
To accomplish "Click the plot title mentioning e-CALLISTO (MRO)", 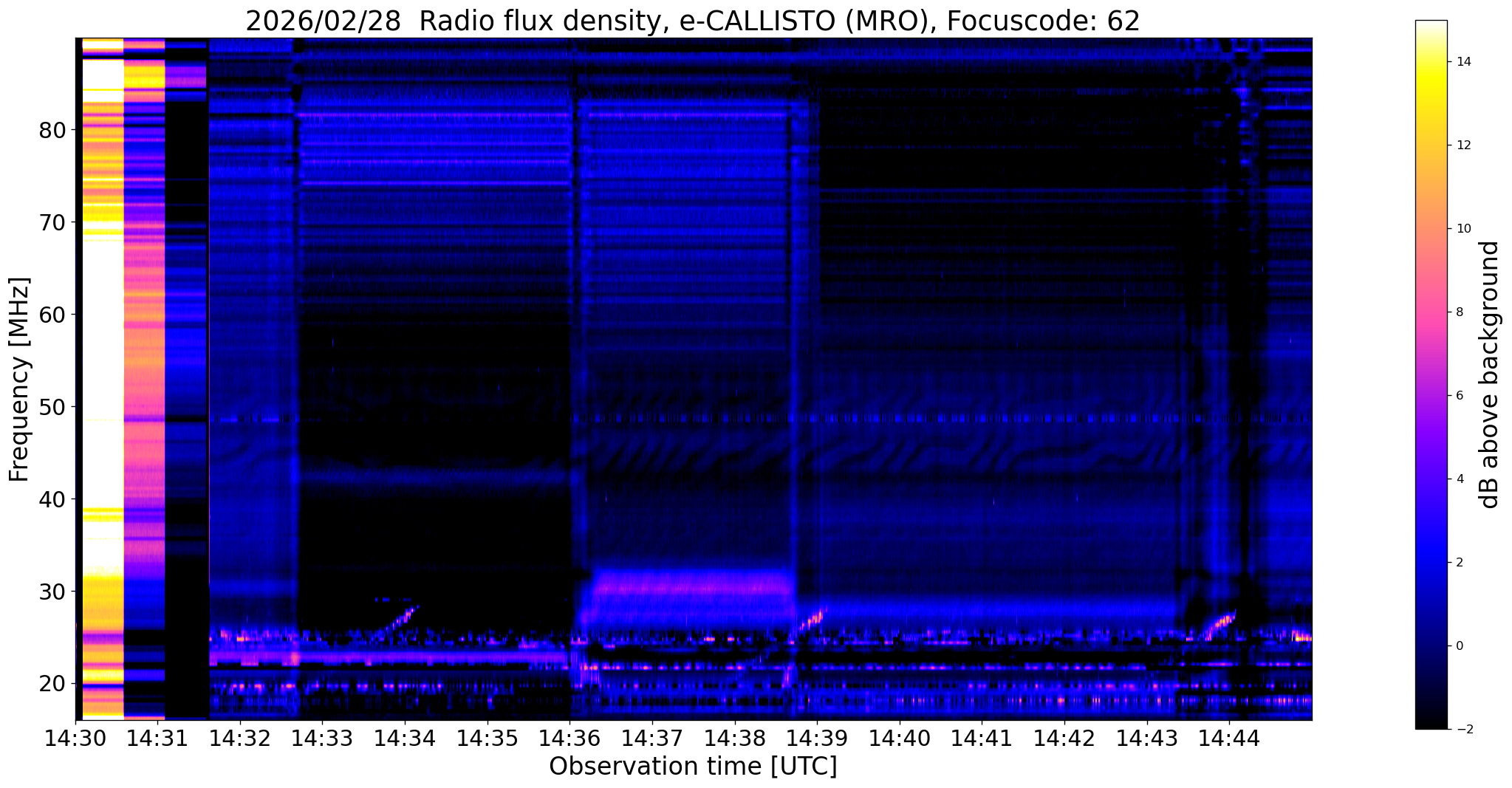I will tap(693, 21).
